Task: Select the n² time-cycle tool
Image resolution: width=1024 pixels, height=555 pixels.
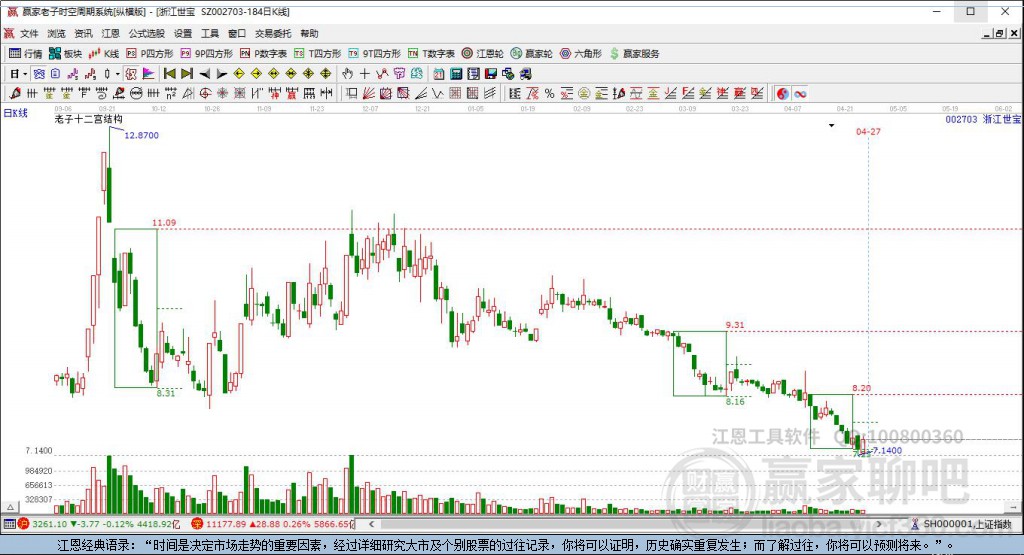Action: pyautogui.click(x=170, y=93)
